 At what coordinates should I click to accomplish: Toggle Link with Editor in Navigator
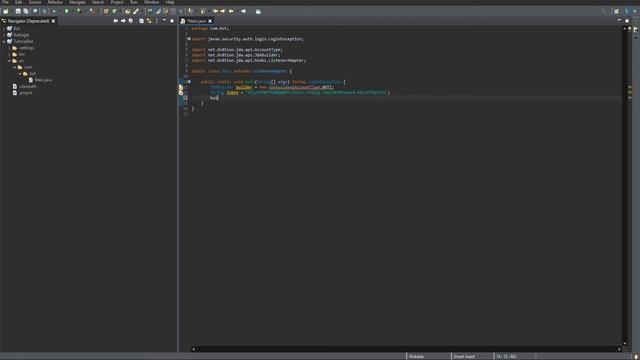pyautogui.click(x=149, y=21)
